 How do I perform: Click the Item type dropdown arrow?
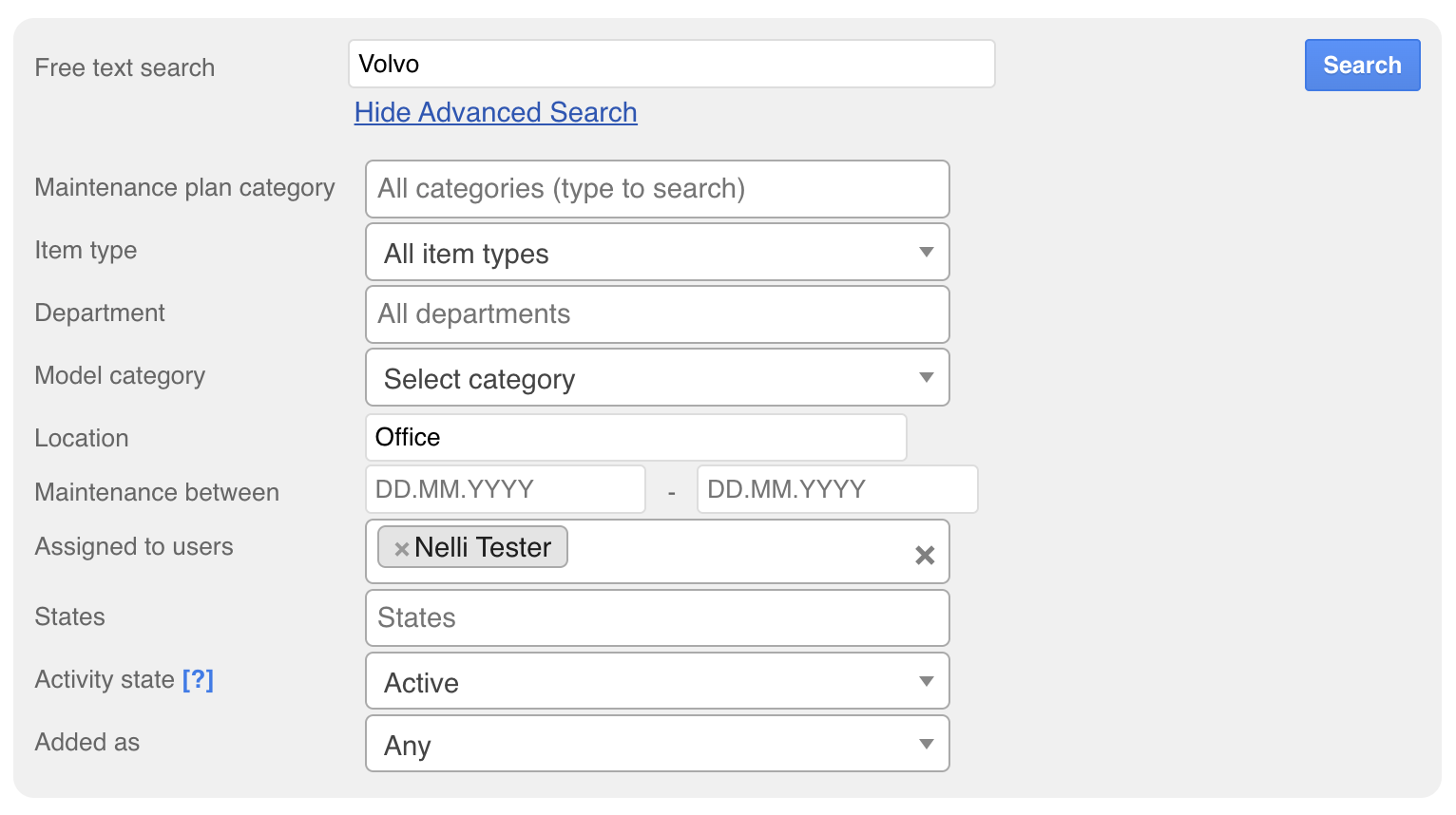coord(926,253)
